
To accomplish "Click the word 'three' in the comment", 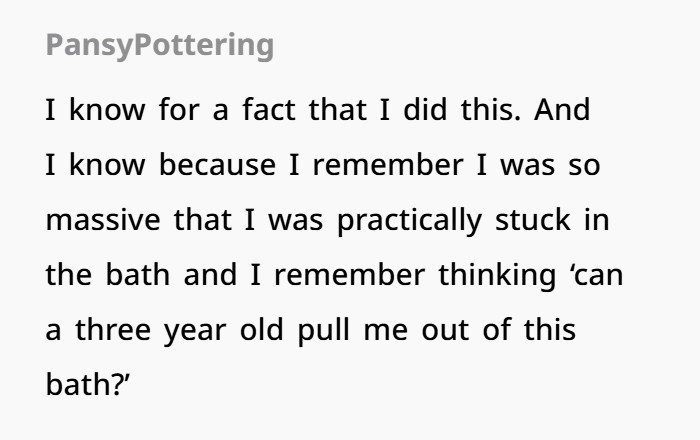I will 113,330.
